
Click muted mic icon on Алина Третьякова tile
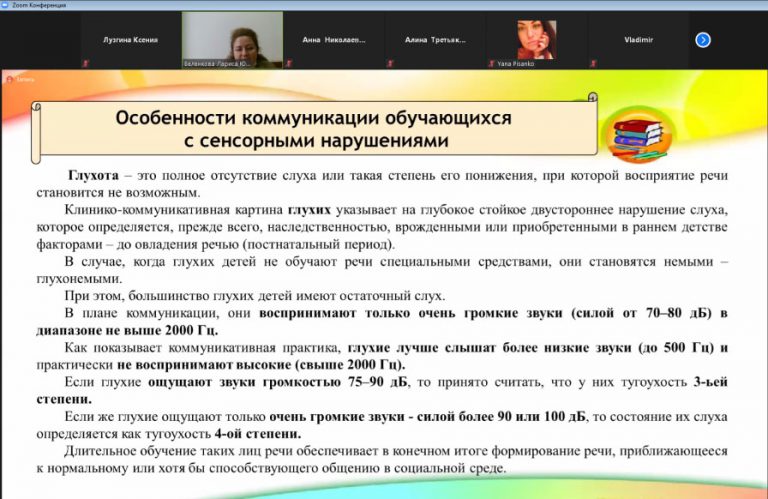click(x=389, y=63)
